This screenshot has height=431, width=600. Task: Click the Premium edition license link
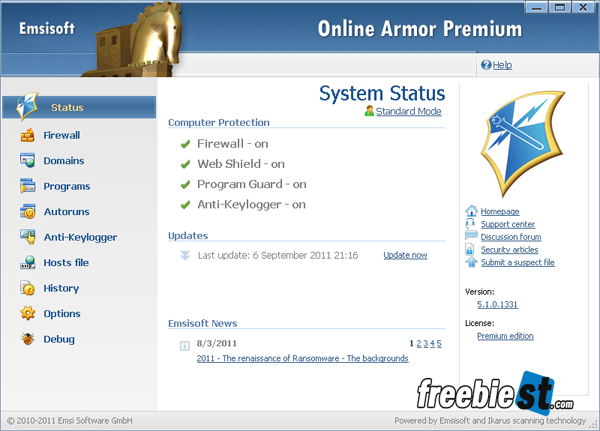pos(505,336)
